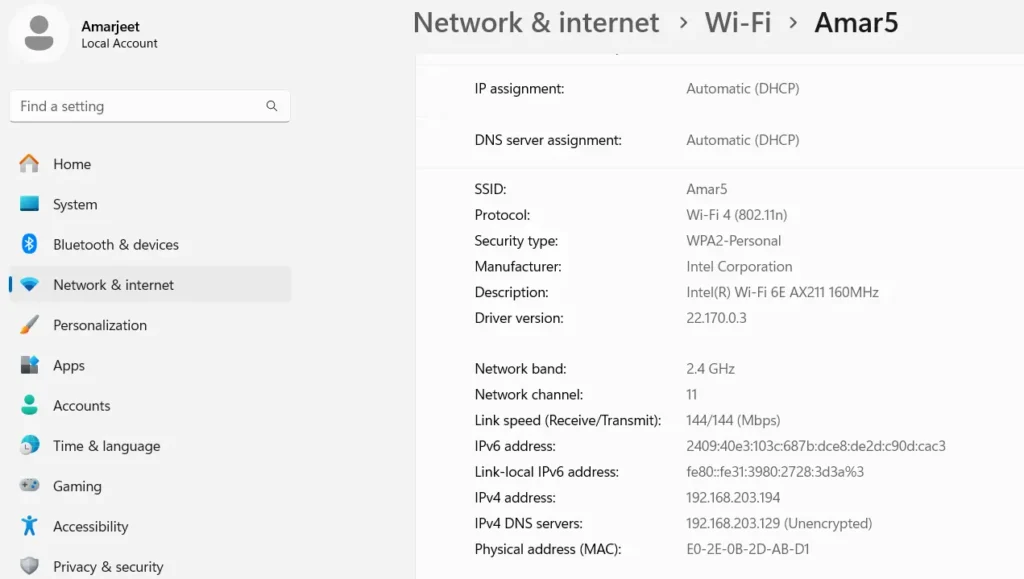Select the Accounts person icon
The height and width of the screenshot is (579, 1024).
pos(28,405)
